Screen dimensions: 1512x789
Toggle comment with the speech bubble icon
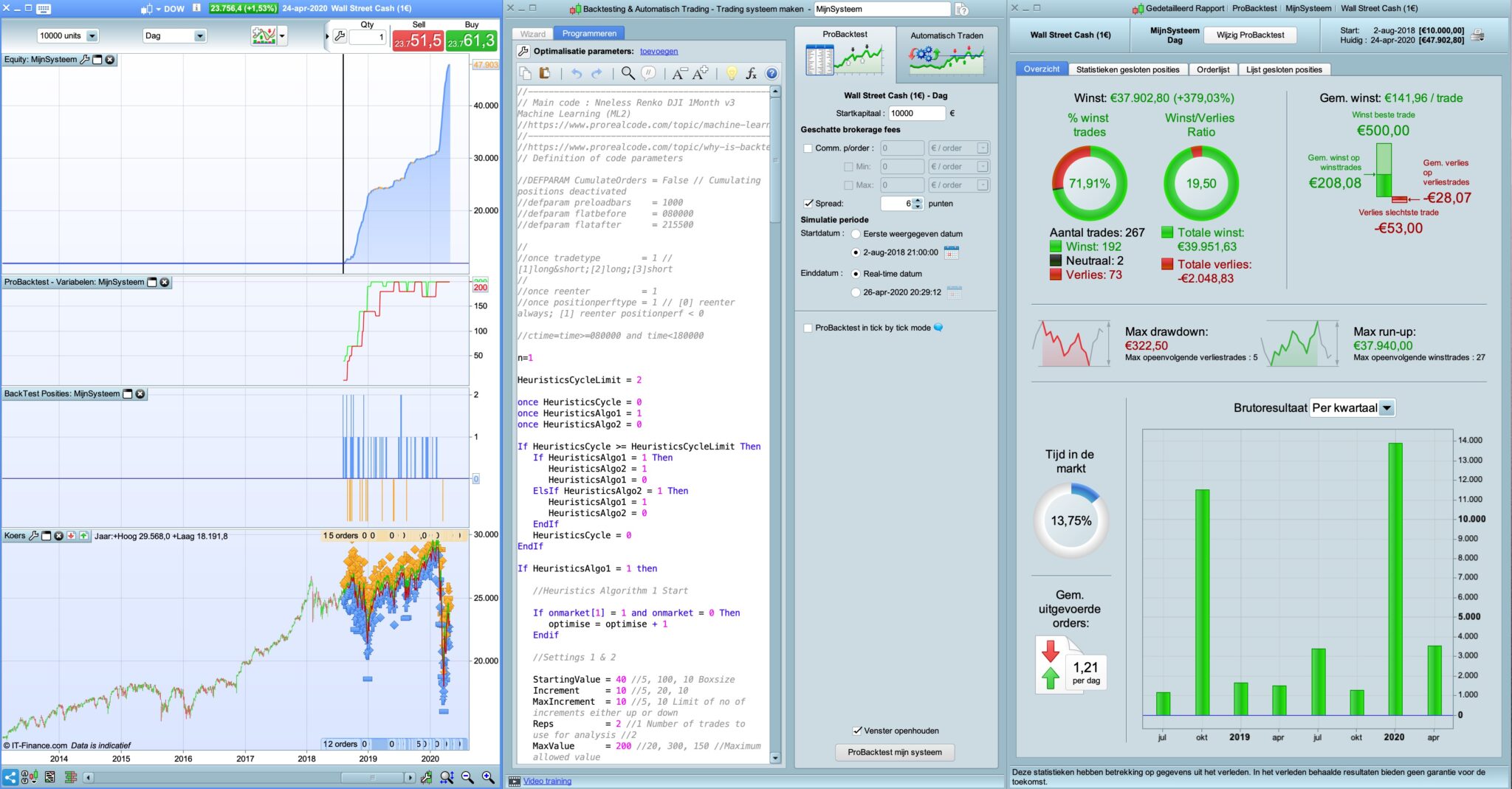[648, 73]
